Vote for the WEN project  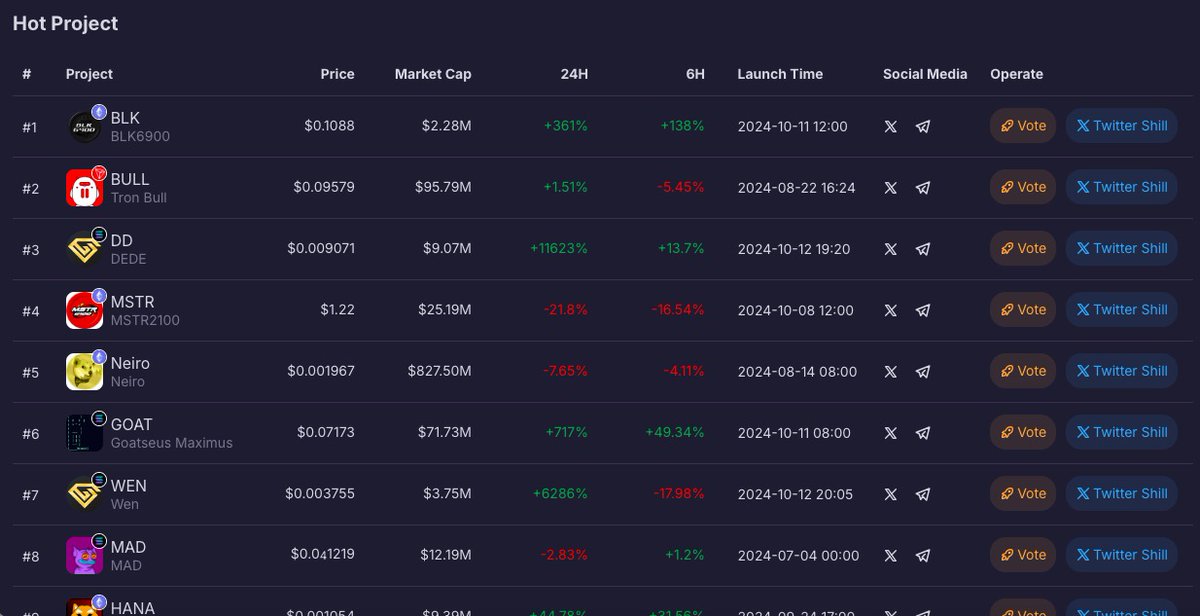1023,493
